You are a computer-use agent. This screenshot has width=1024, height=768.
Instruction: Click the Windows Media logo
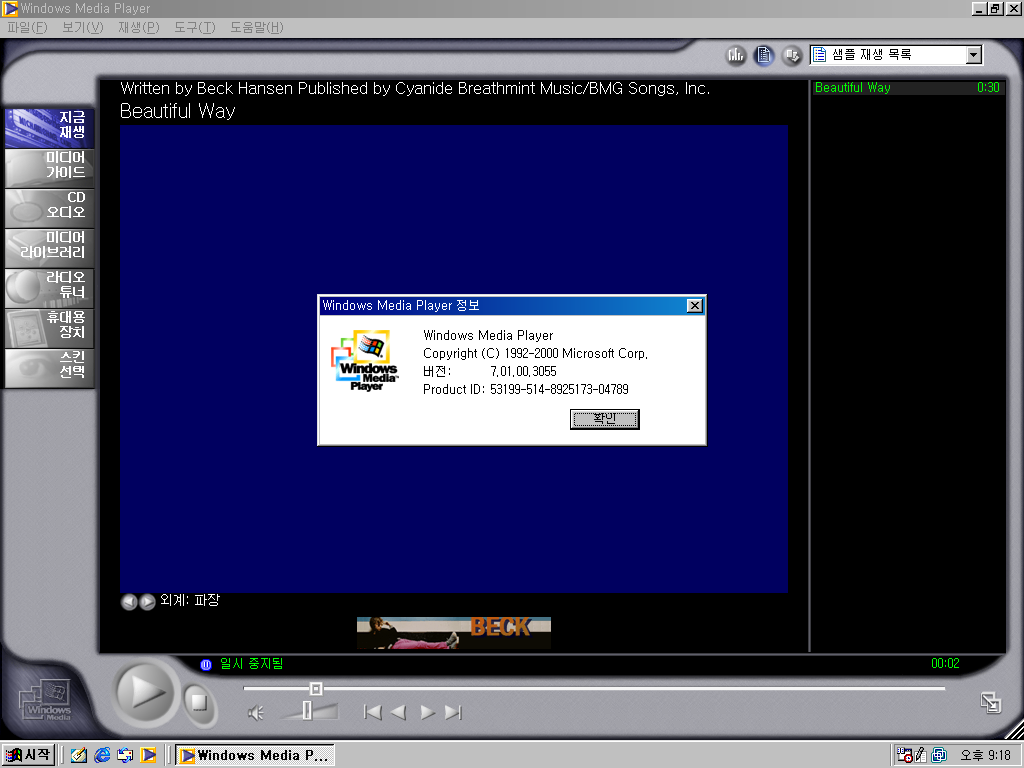tap(46, 701)
